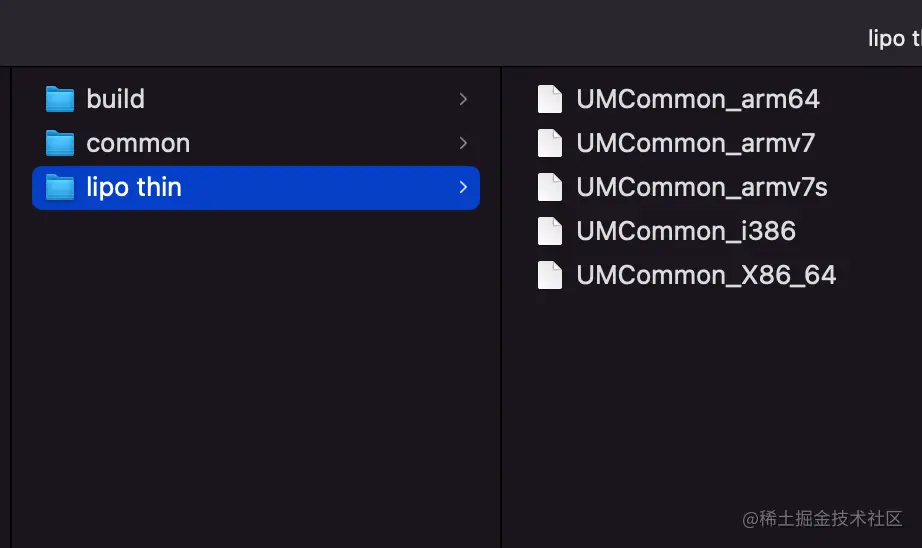Click the UMCommon_armv7 document icon
Viewport: 922px width, 548px height.
[550, 143]
